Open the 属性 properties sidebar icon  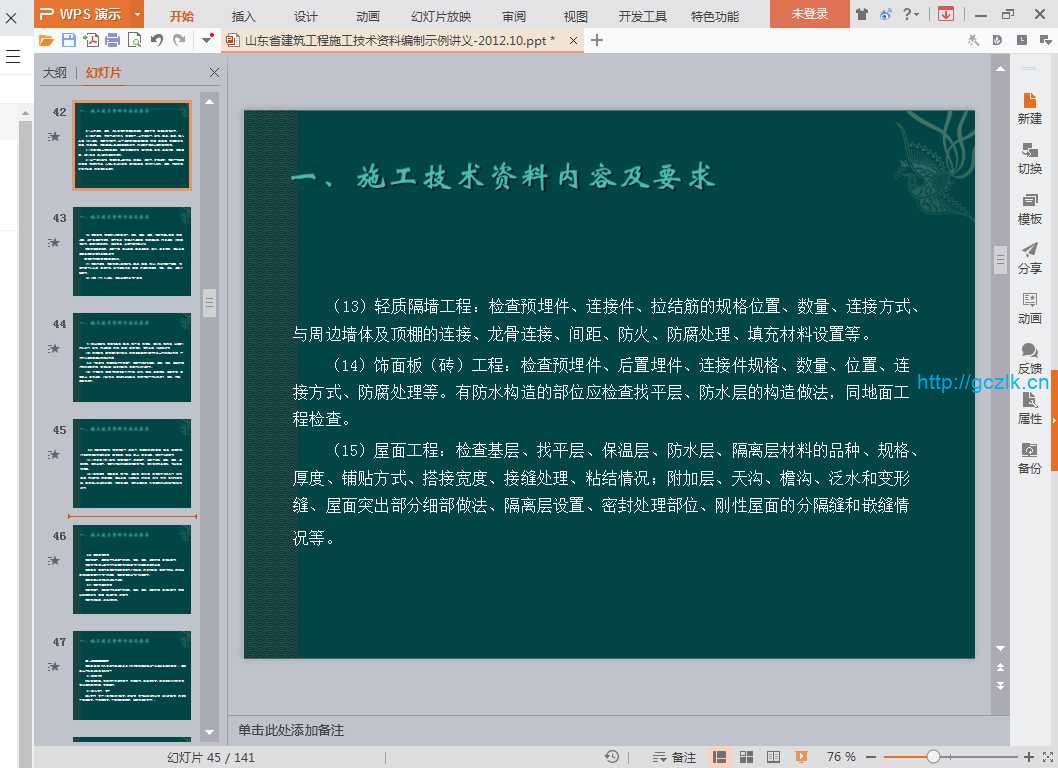(x=1029, y=408)
